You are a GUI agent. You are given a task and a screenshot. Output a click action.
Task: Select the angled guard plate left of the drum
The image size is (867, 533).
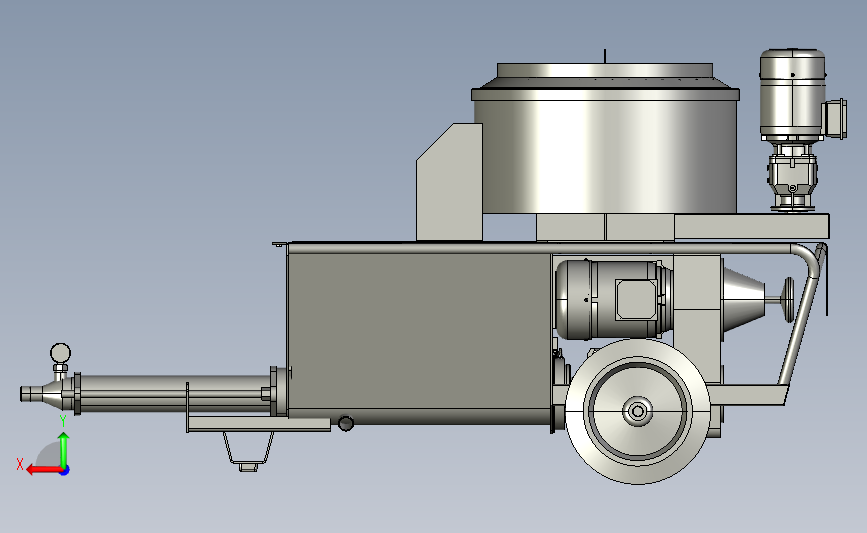[450, 182]
